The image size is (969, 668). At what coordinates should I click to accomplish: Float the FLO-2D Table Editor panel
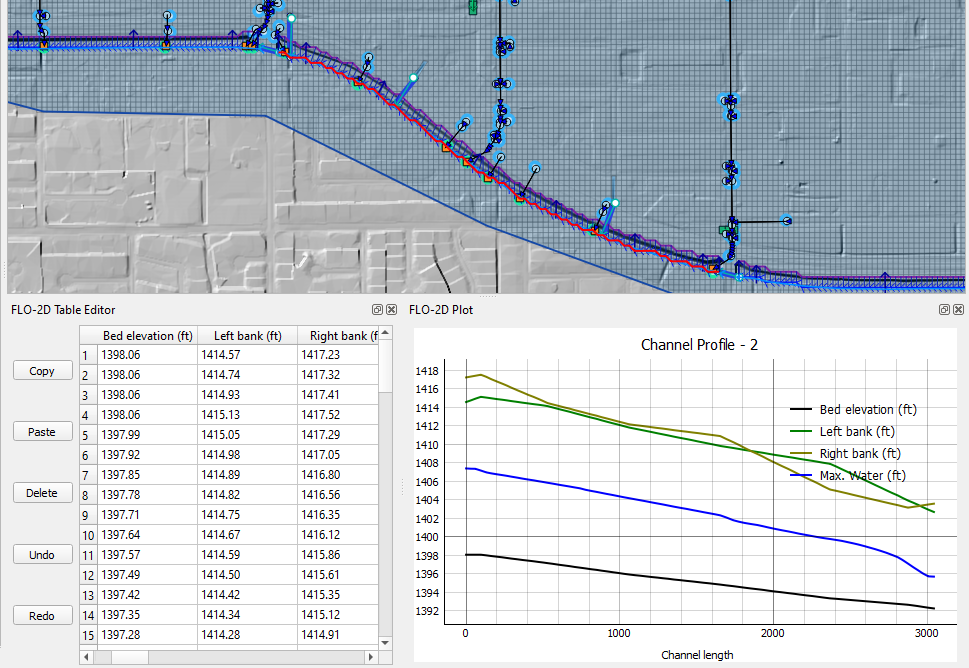379,310
